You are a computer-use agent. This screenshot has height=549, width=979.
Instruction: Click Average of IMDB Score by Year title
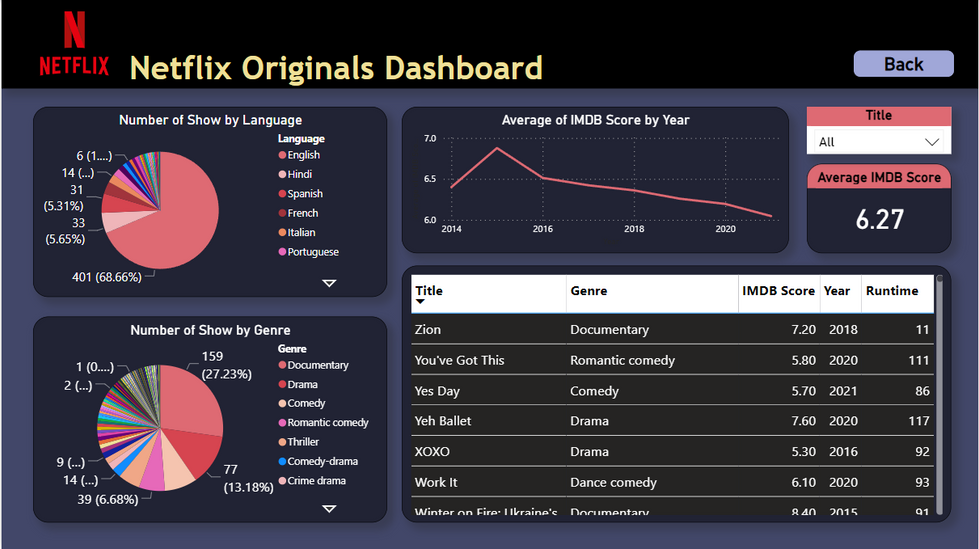tap(596, 120)
